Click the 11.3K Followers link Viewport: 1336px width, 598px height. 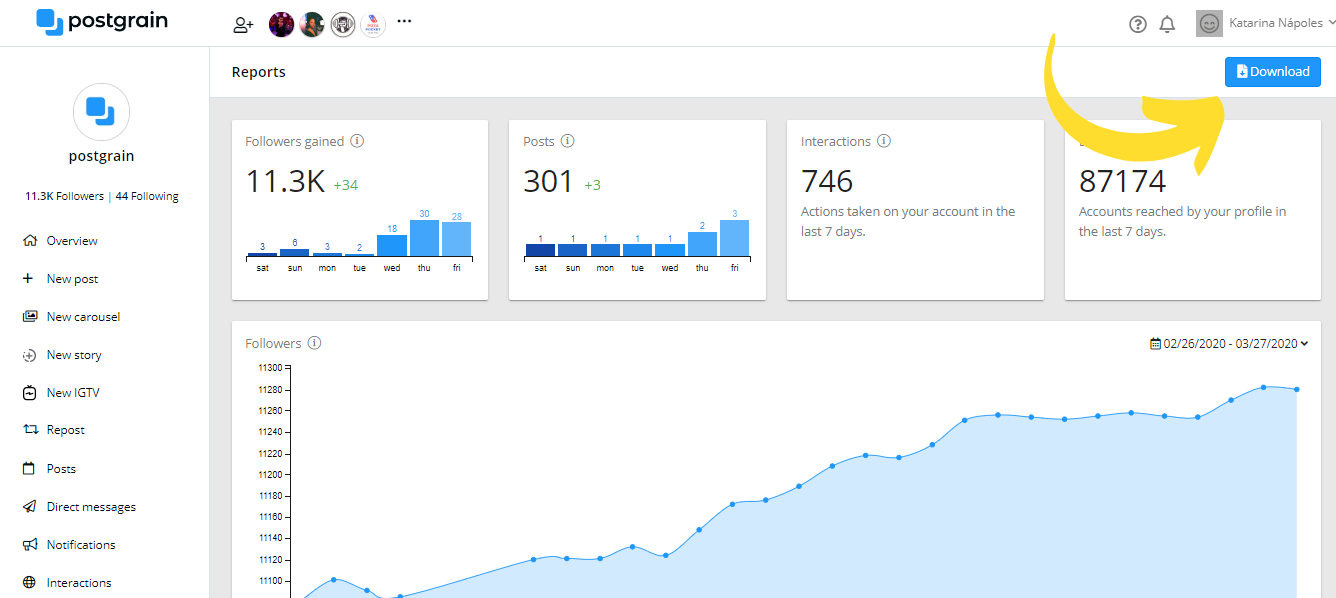pyautogui.click(x=64, y=197)
